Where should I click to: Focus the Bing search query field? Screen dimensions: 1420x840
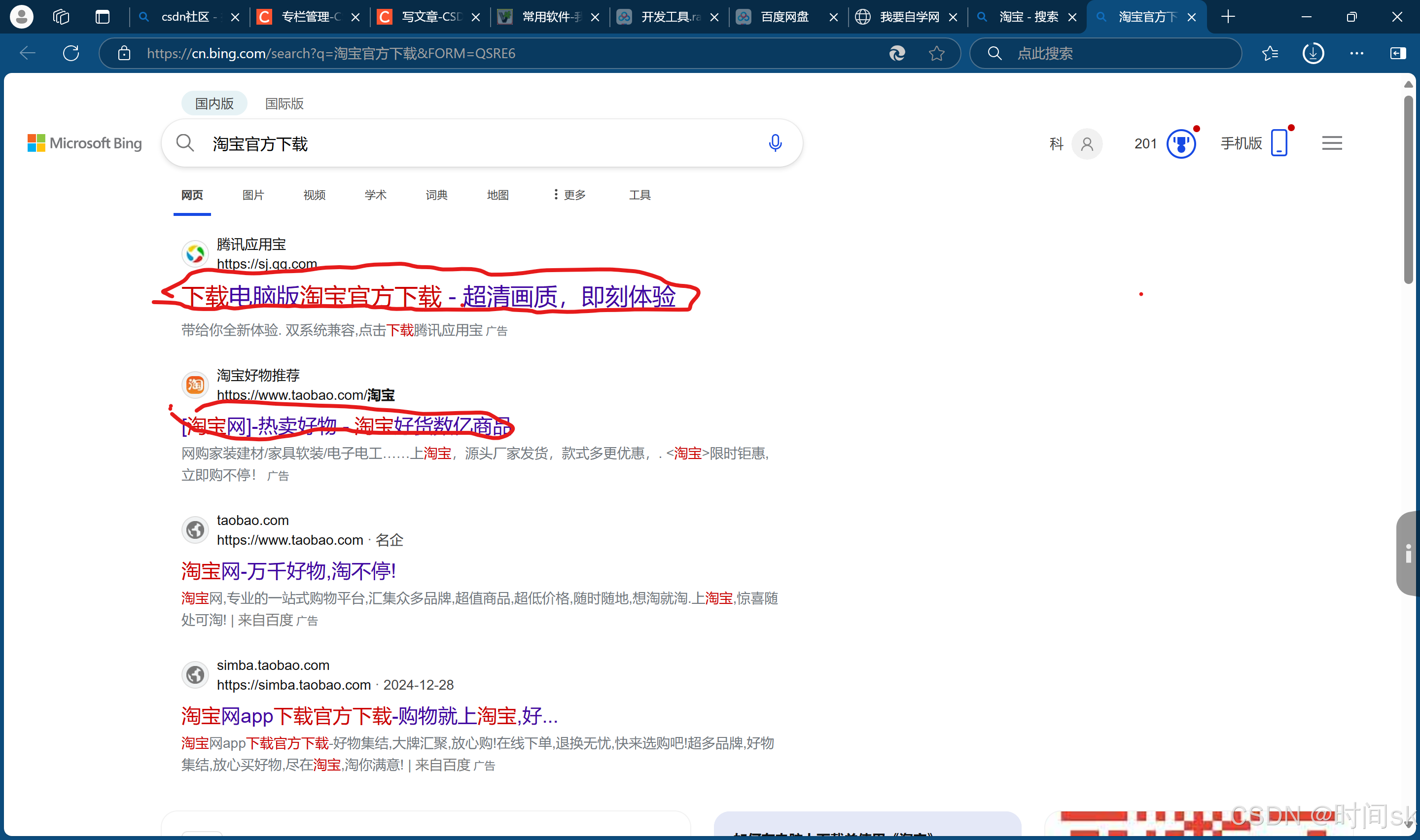pyautogui.click(x=481, y=143)
